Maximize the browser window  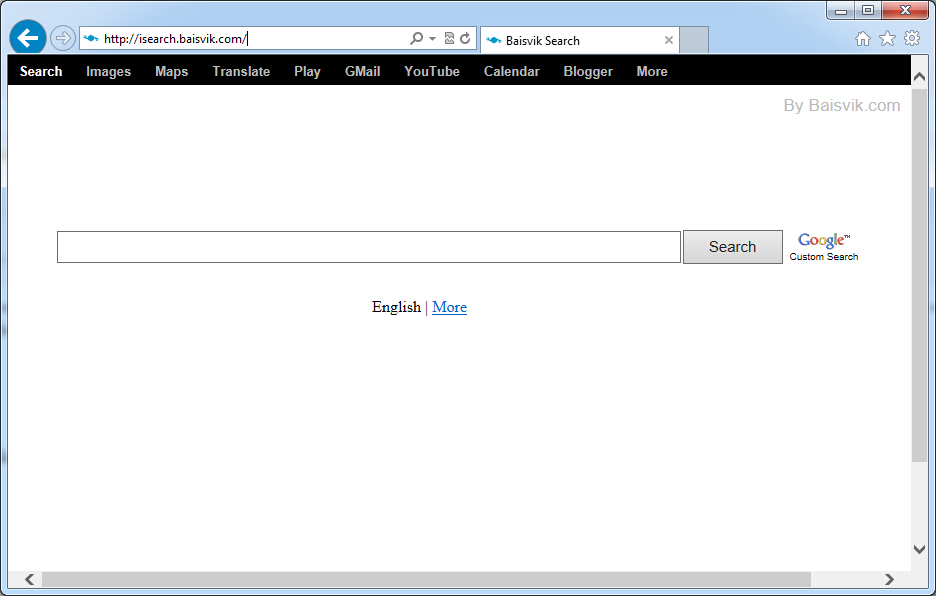pyautogui.click(x=868, y=10)
